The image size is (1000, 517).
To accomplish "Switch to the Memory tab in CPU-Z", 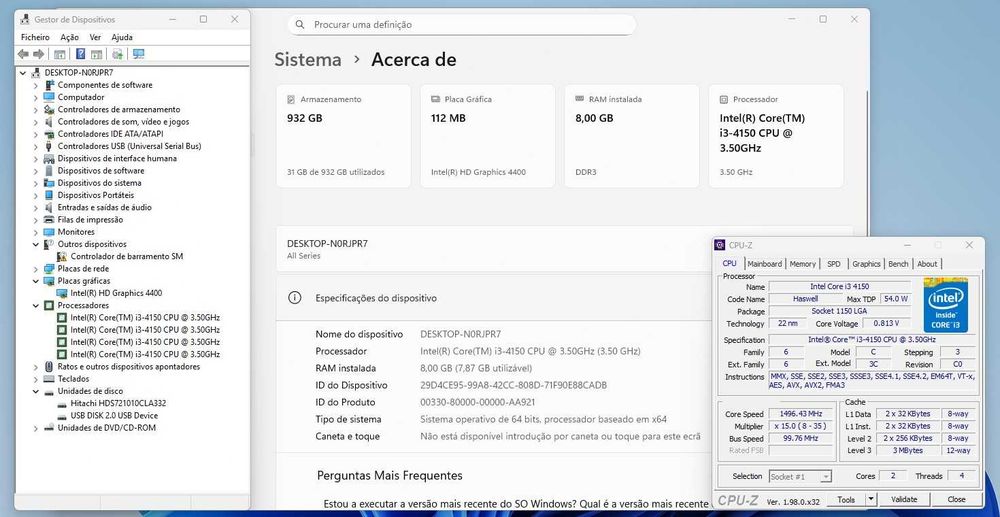I will (x=802, y=264).
